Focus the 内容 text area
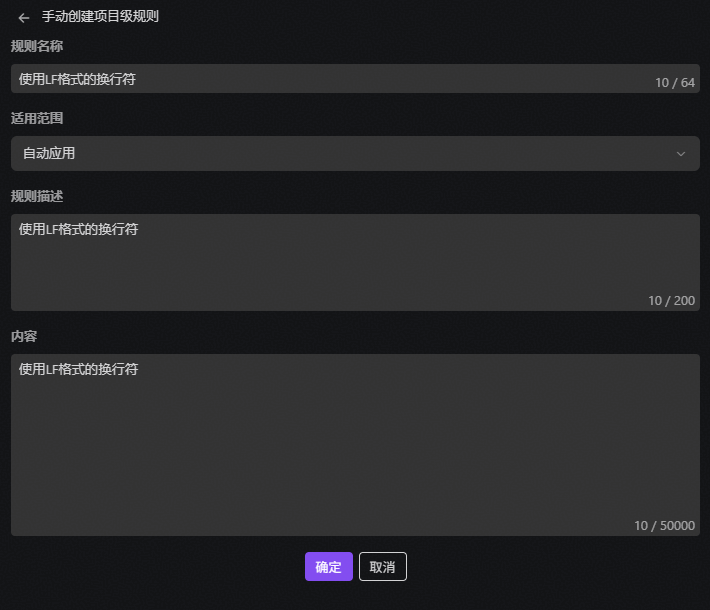The width and height of the screenshot is (710, 610). click(x=355, y=445)
